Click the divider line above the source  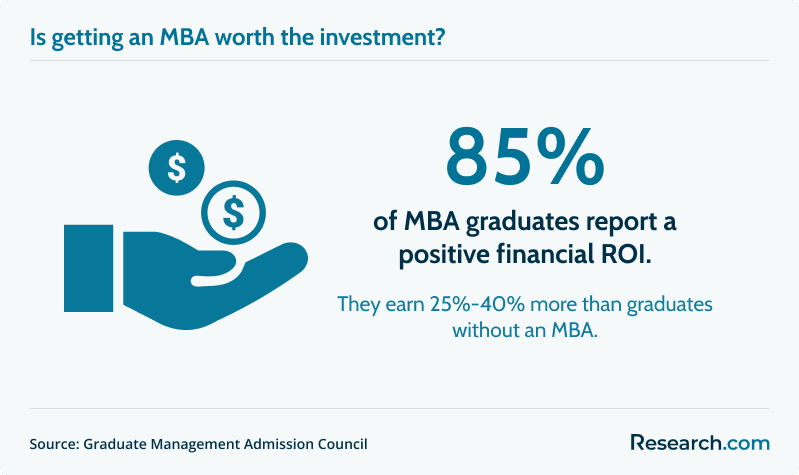pos(400,408)
